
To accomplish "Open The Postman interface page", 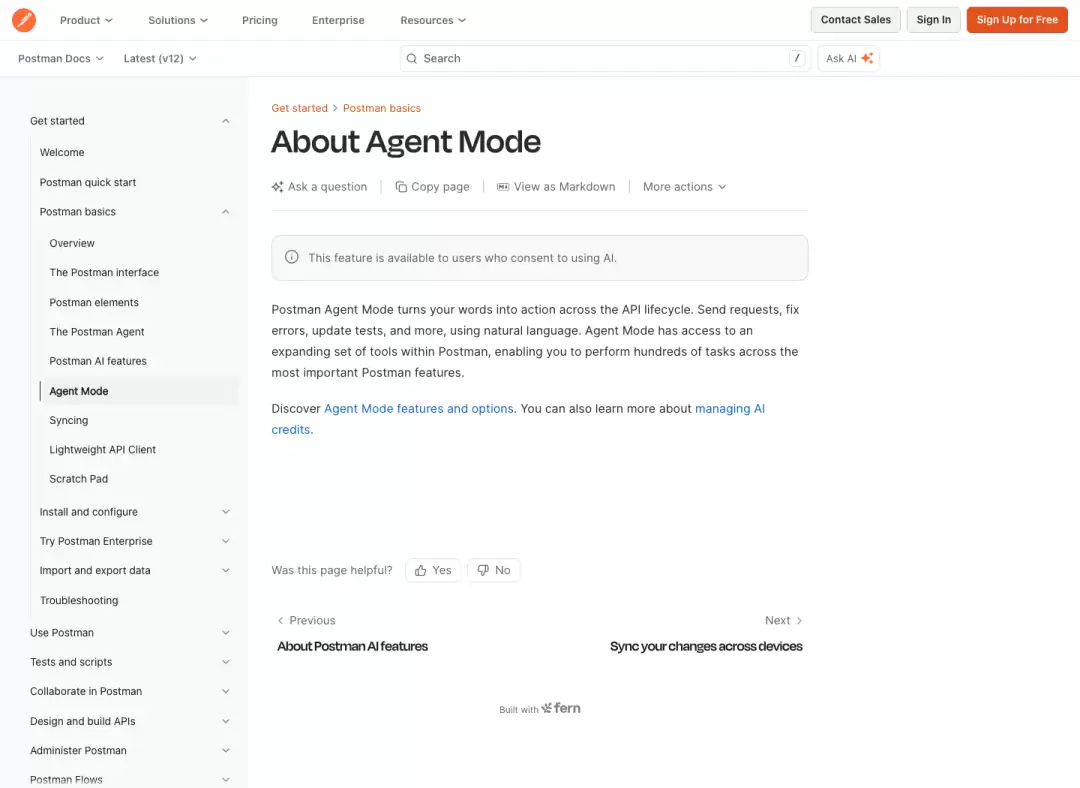I will tap(104, 273).
